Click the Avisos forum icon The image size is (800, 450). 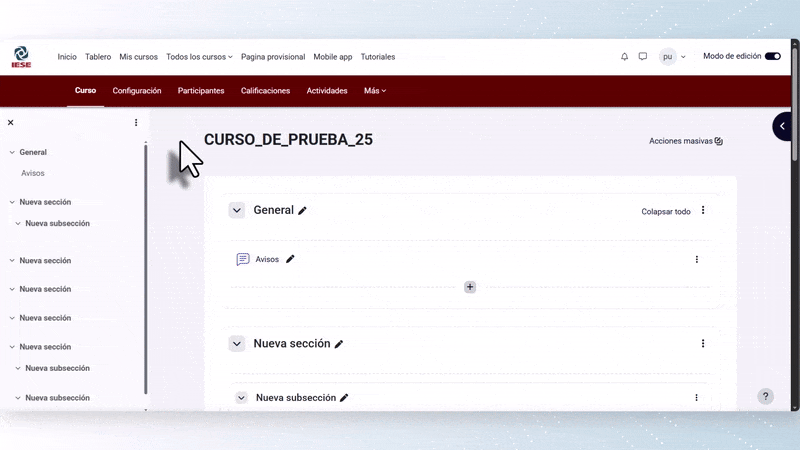point(243,259)
